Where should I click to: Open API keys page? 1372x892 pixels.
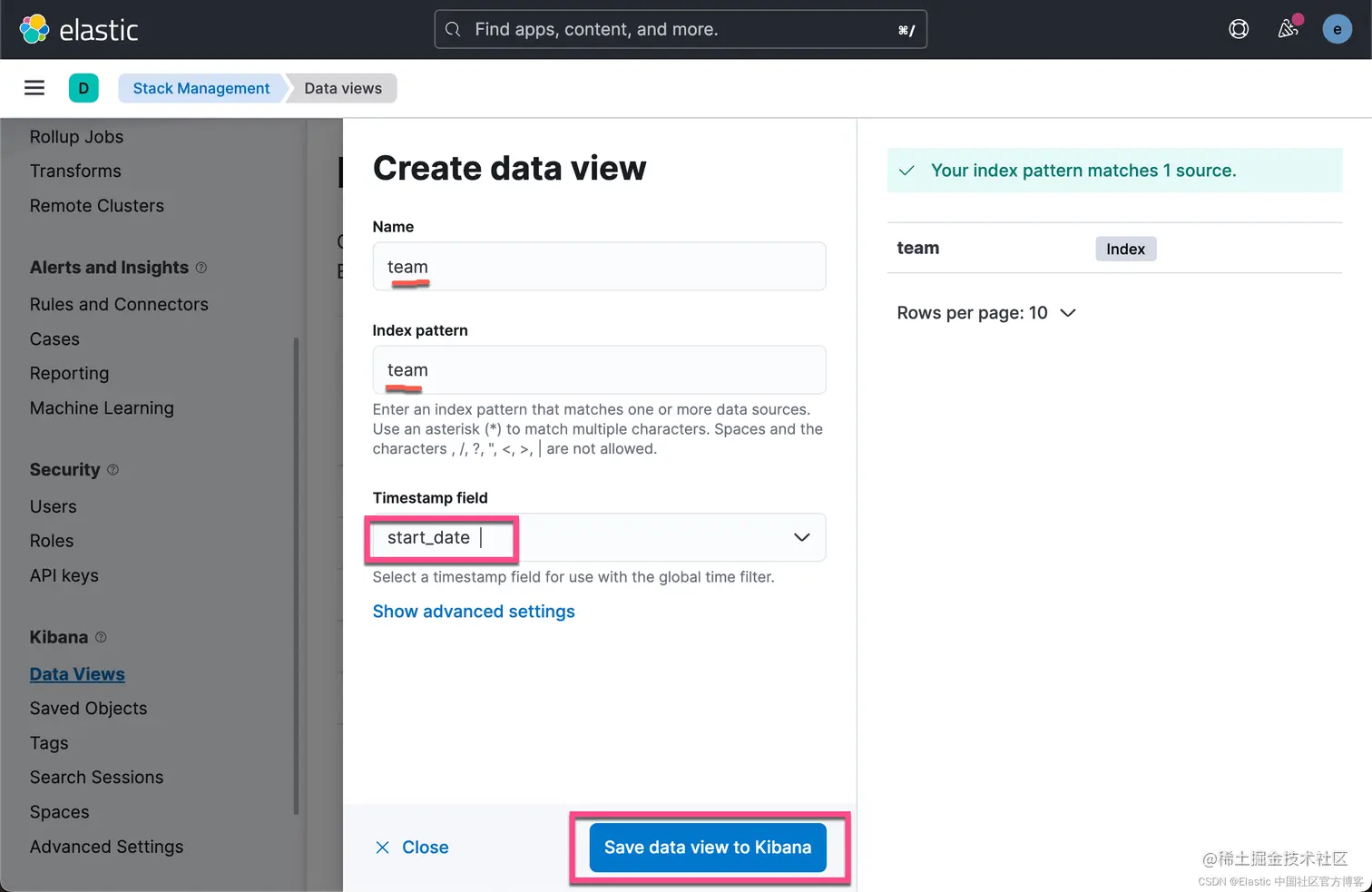(x=64, y=576)
